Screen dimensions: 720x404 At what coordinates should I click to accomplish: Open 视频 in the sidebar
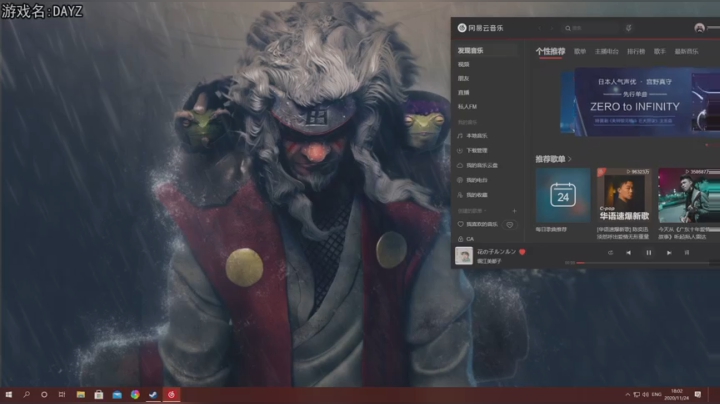[464, 64]
